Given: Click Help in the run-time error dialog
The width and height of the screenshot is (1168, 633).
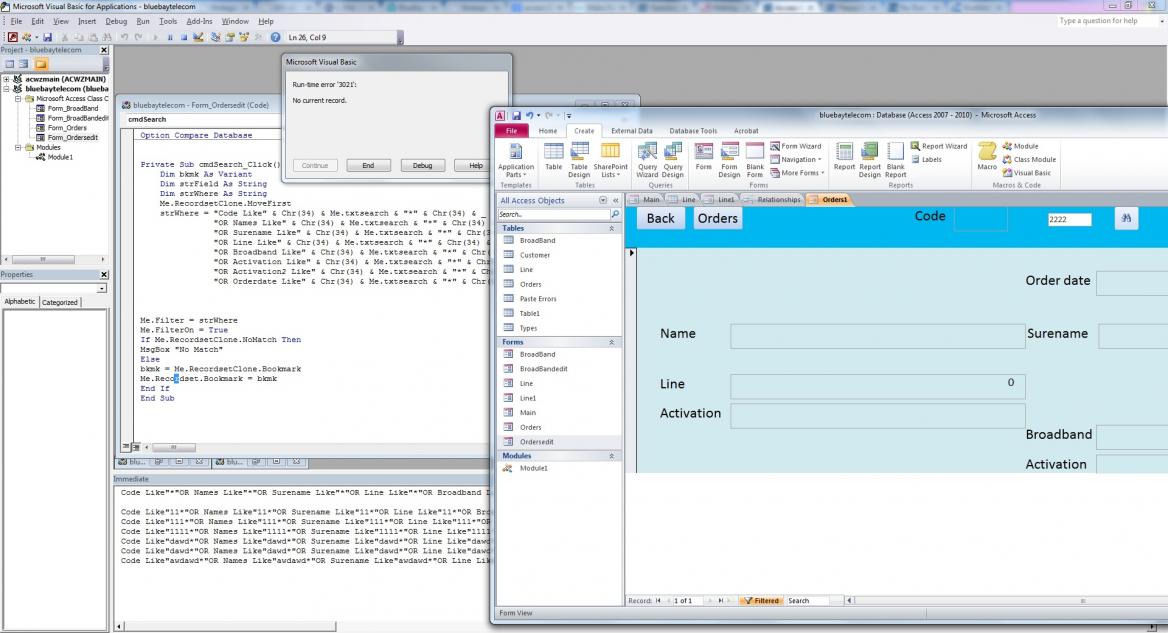Looking at the screenshot, I should [475, 165].
